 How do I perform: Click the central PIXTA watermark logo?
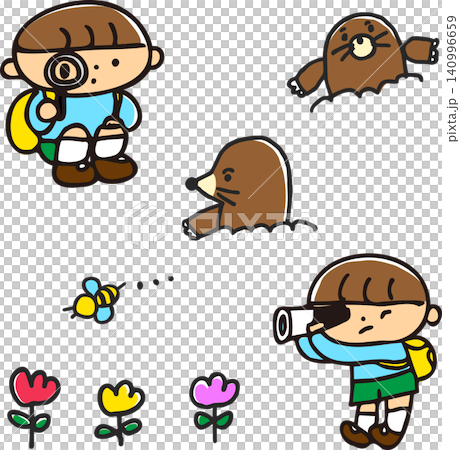tap(220, 224)
